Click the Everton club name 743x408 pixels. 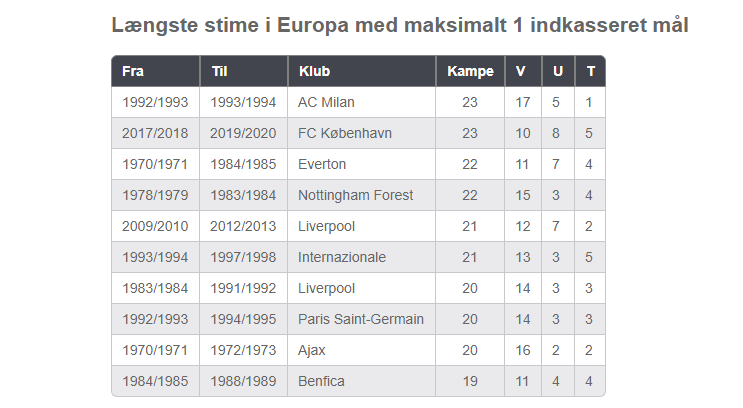[x=322, y=164]
